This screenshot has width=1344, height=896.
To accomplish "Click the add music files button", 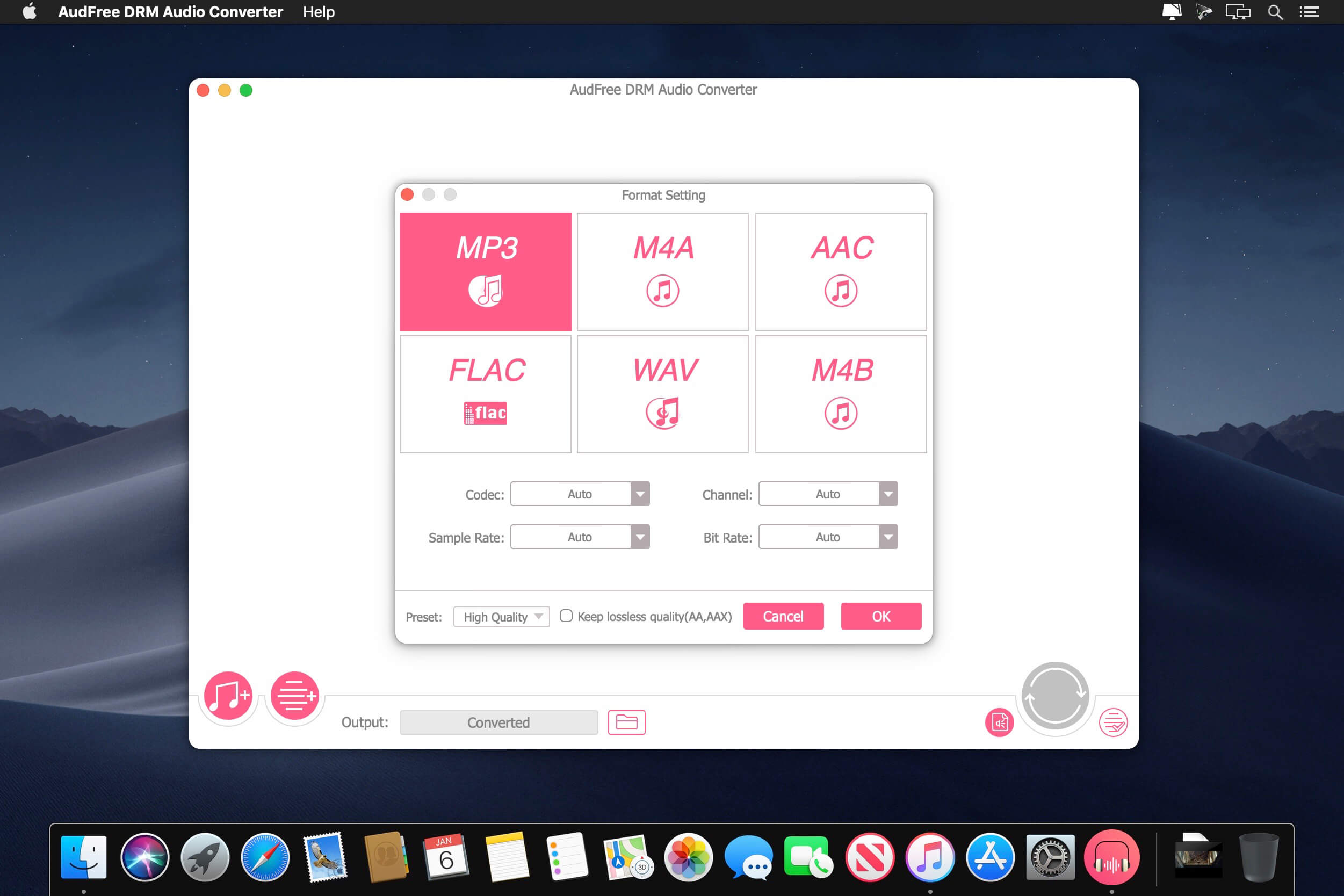I will coord(228,696).
